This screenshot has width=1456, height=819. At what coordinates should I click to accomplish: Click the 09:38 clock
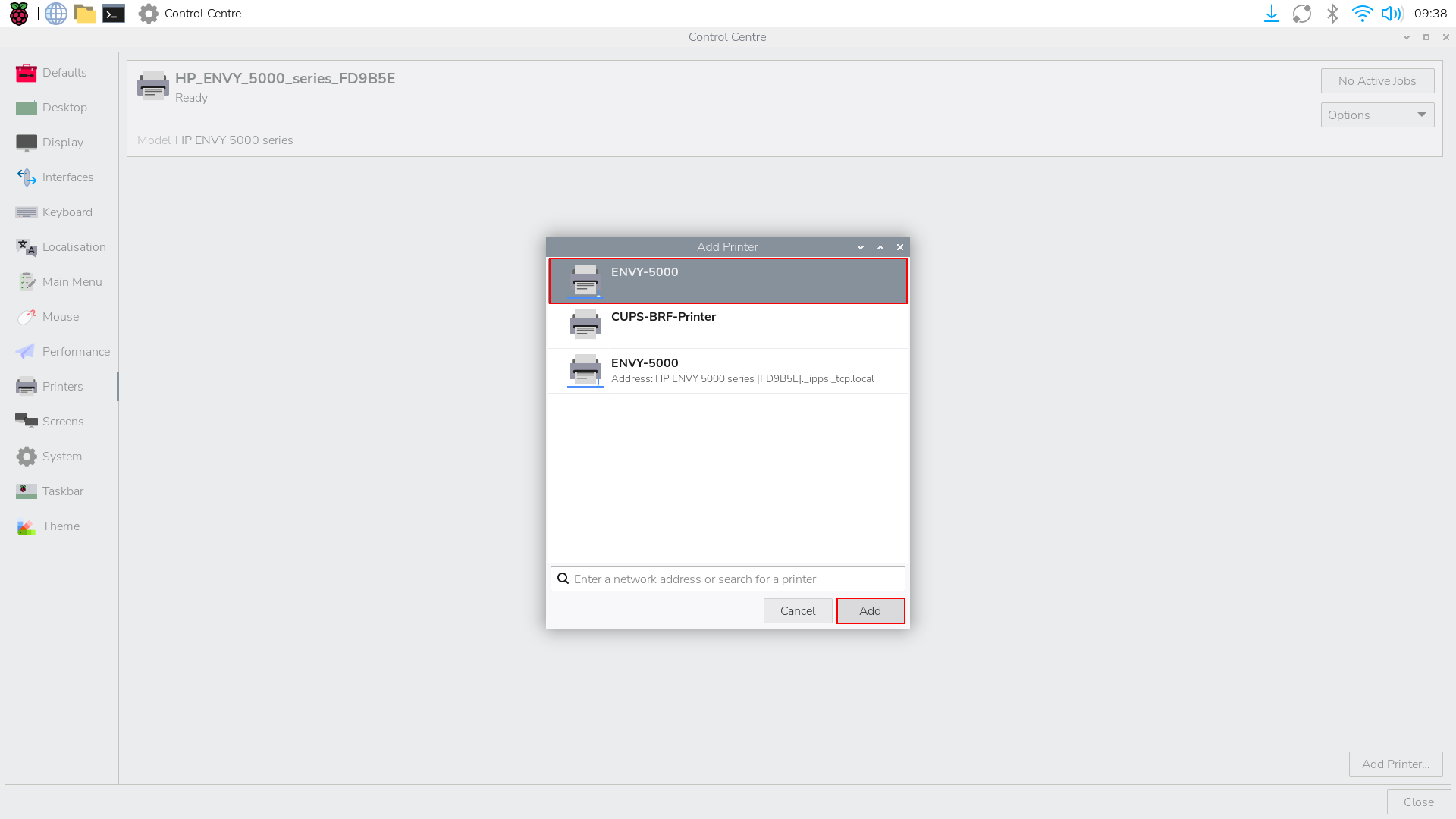coord(1430,14)
